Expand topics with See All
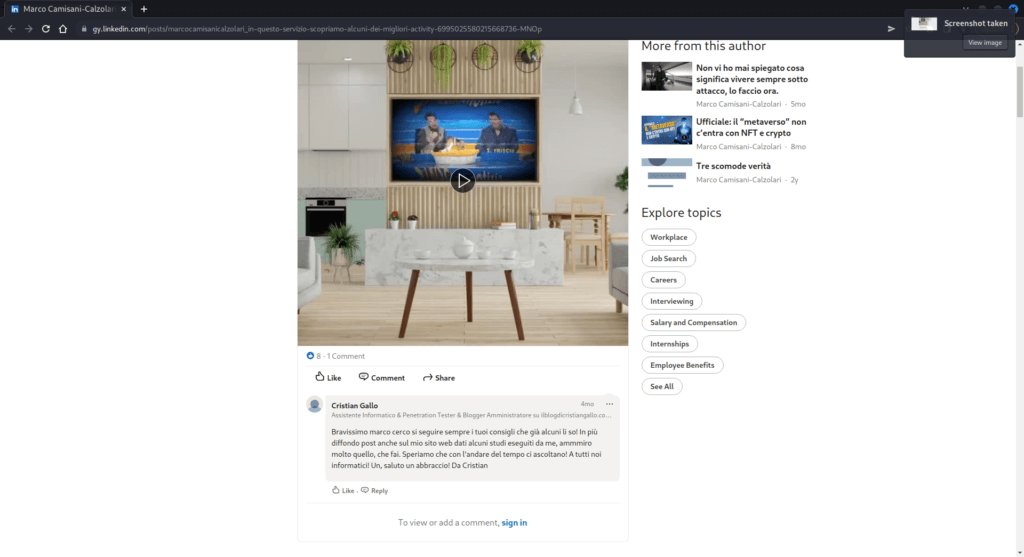The width and height of the screenshot is (1024, 557). click(x=661, y=386)
